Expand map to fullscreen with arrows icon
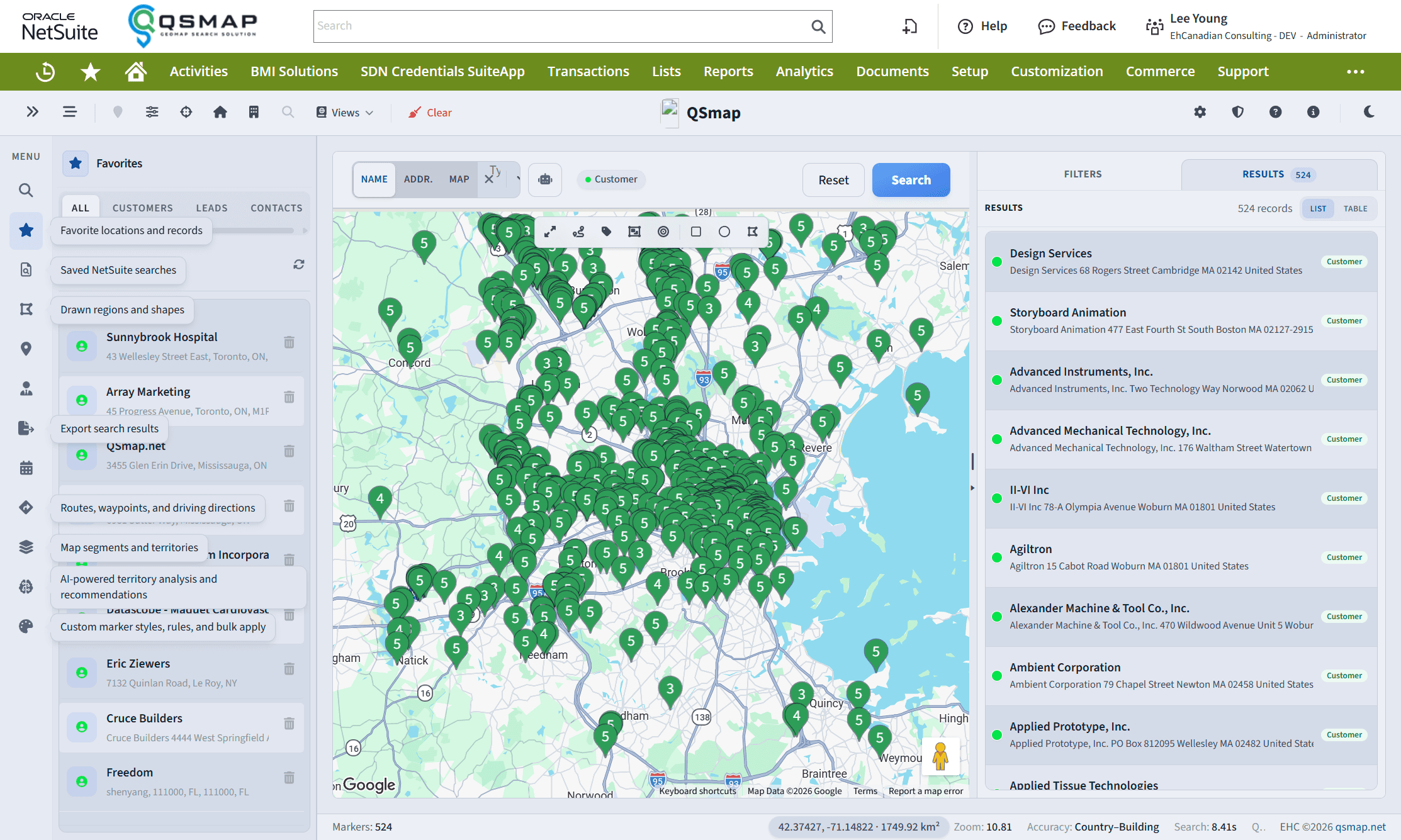This screenshot has width=1401, height=840. coord(550,232)
